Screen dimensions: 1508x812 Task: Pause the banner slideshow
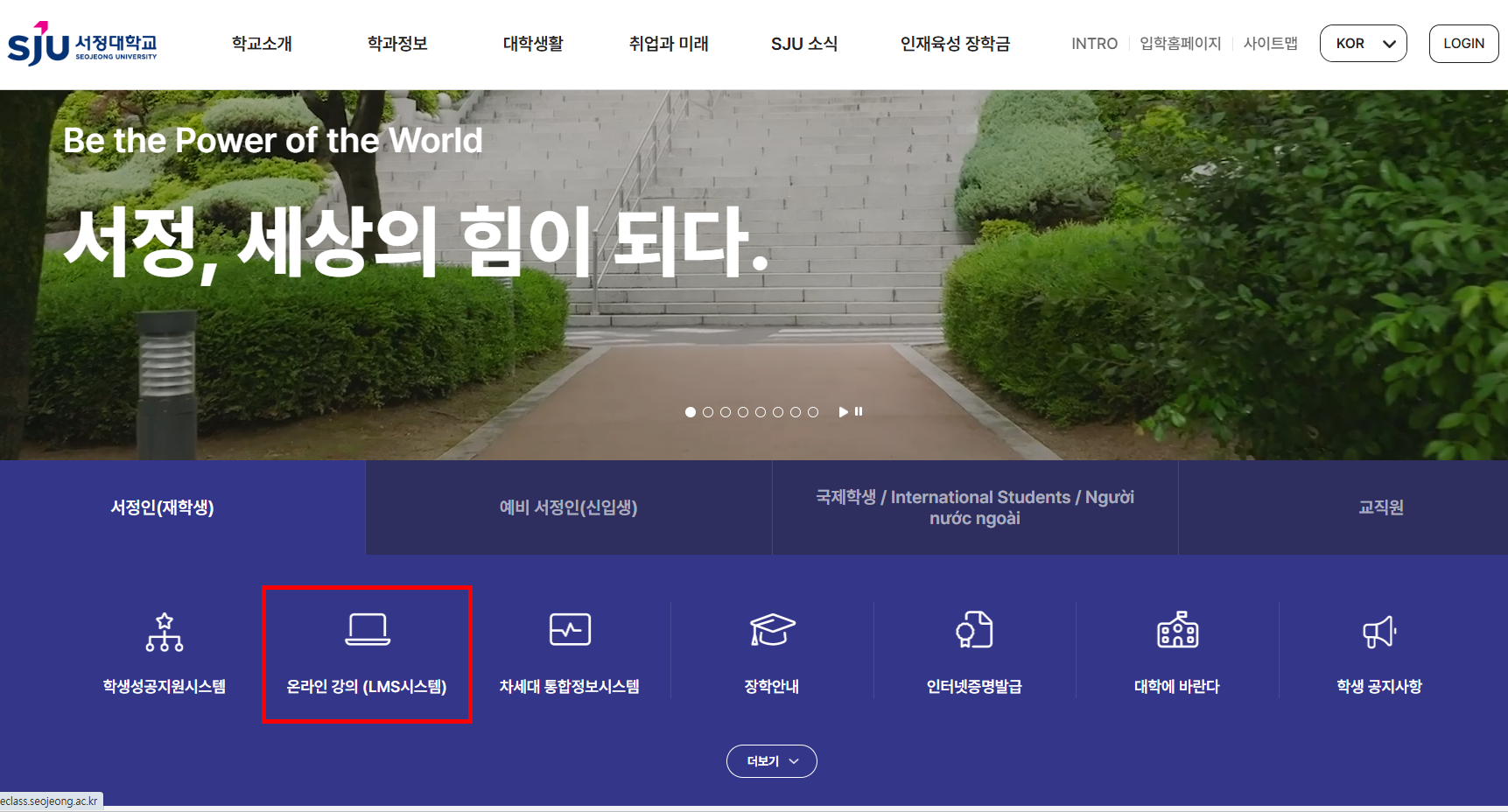[x=859, y=411]
